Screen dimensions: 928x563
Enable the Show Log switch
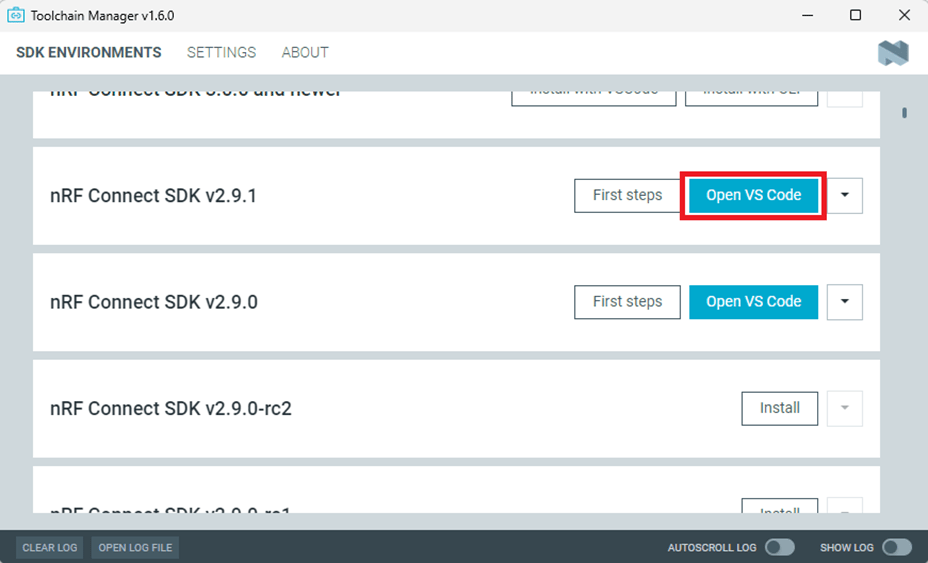896,547
